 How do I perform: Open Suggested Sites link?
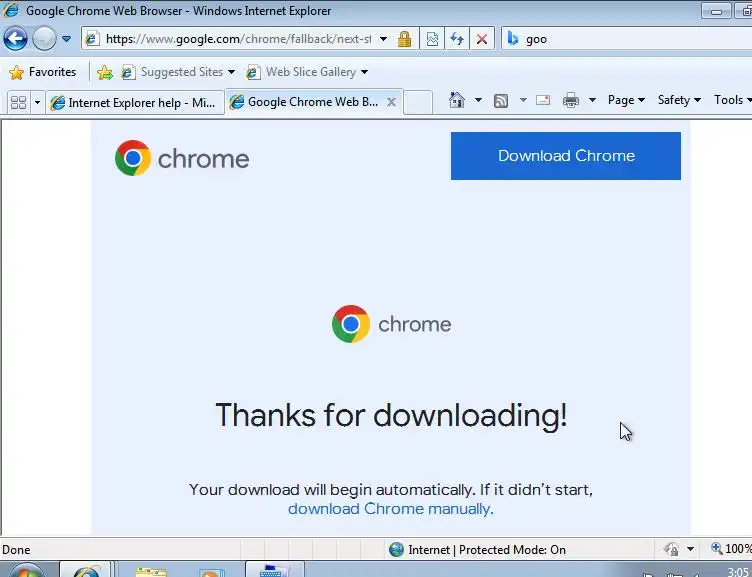(x=182, y=72)
